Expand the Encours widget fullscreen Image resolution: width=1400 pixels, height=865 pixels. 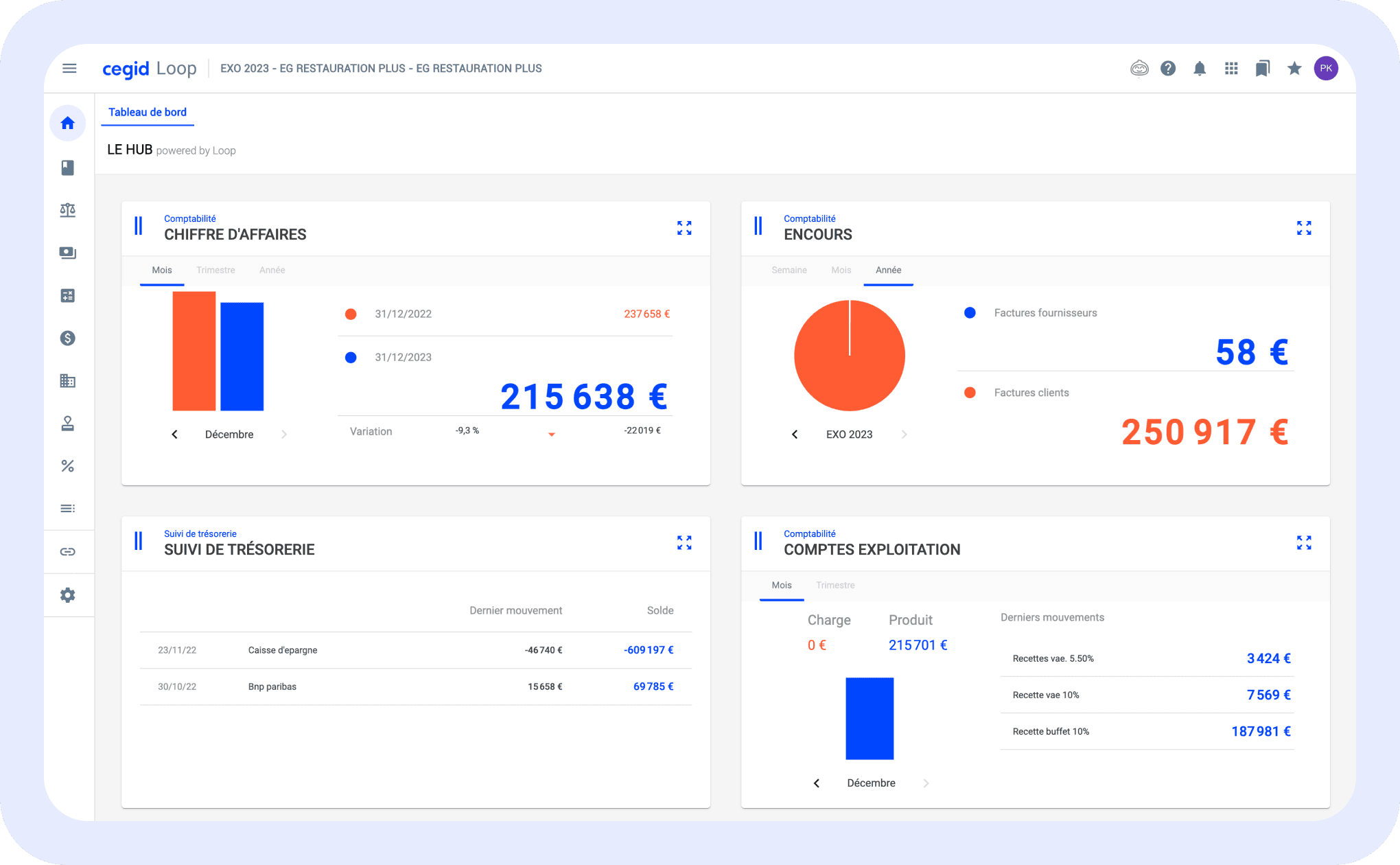point(1304,228)
